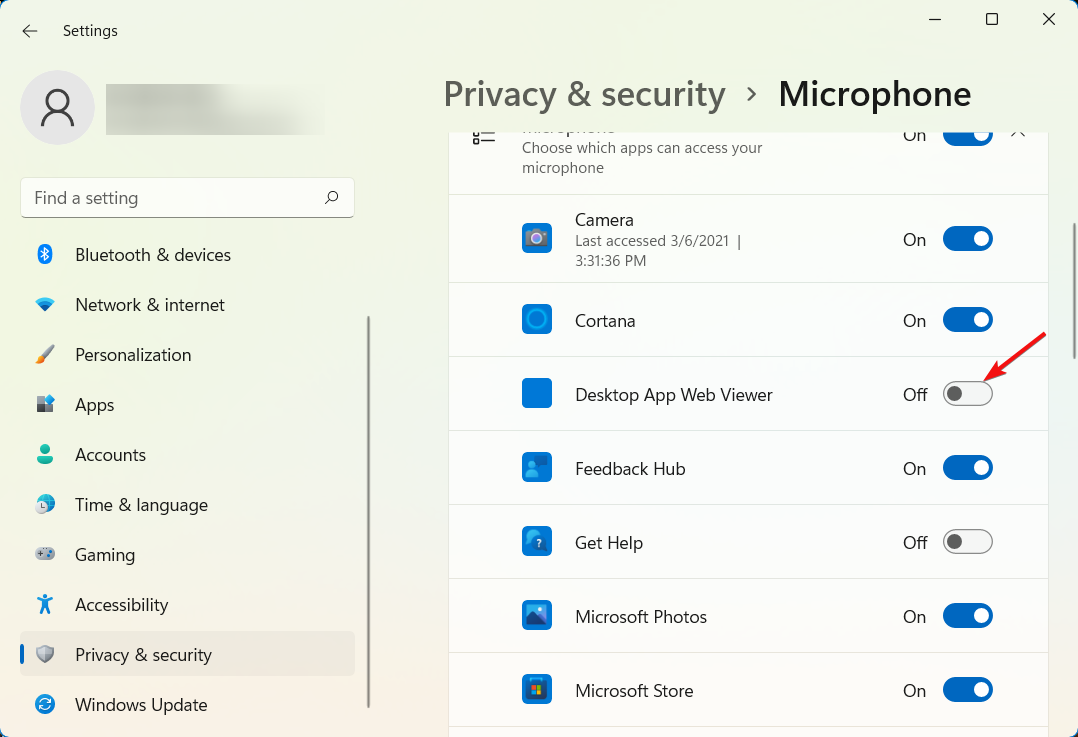Open Accessibility settings
Viewport: 1078px width, 737px height.
coord(188,604)
